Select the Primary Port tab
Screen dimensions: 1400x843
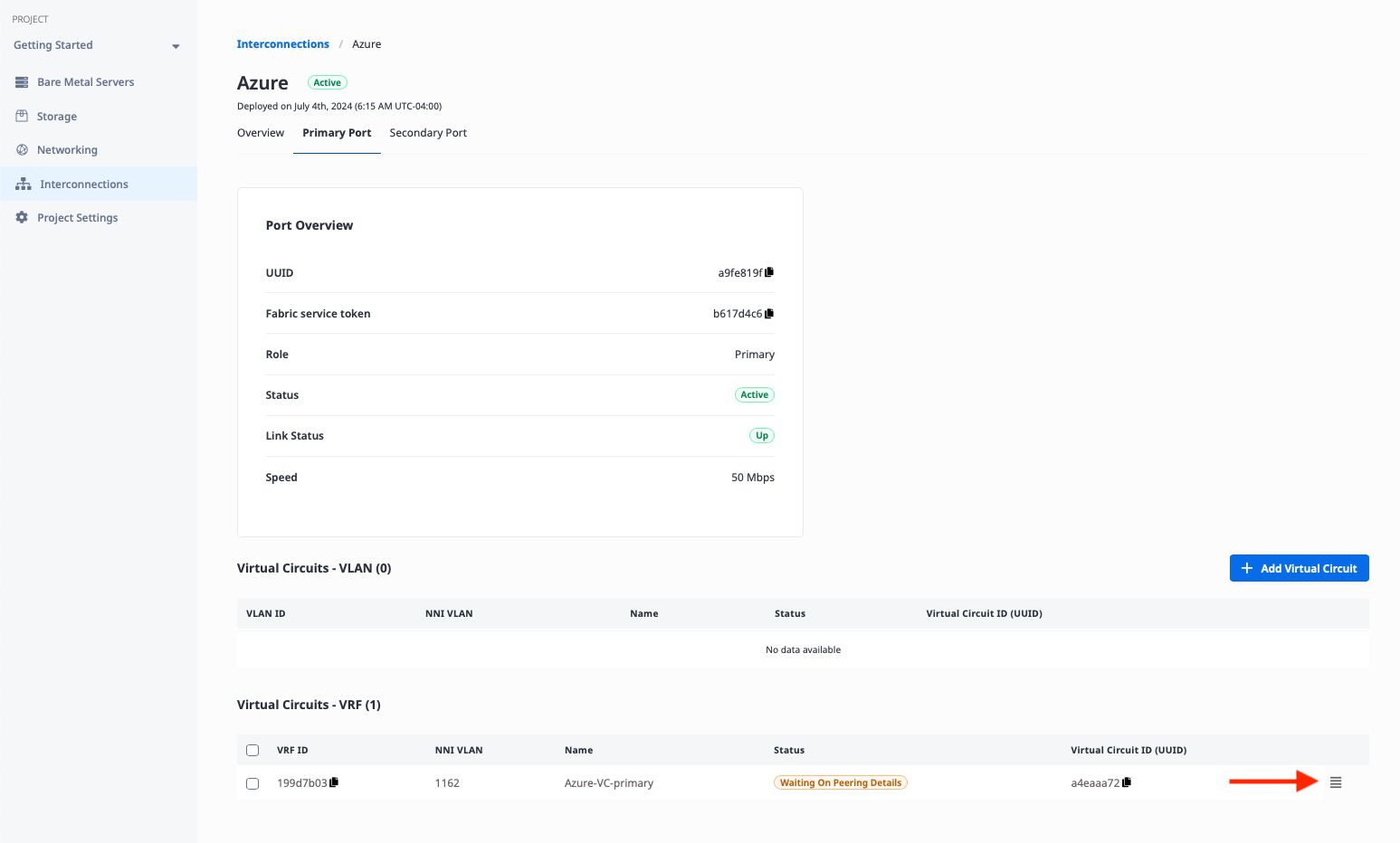[337, 133]
